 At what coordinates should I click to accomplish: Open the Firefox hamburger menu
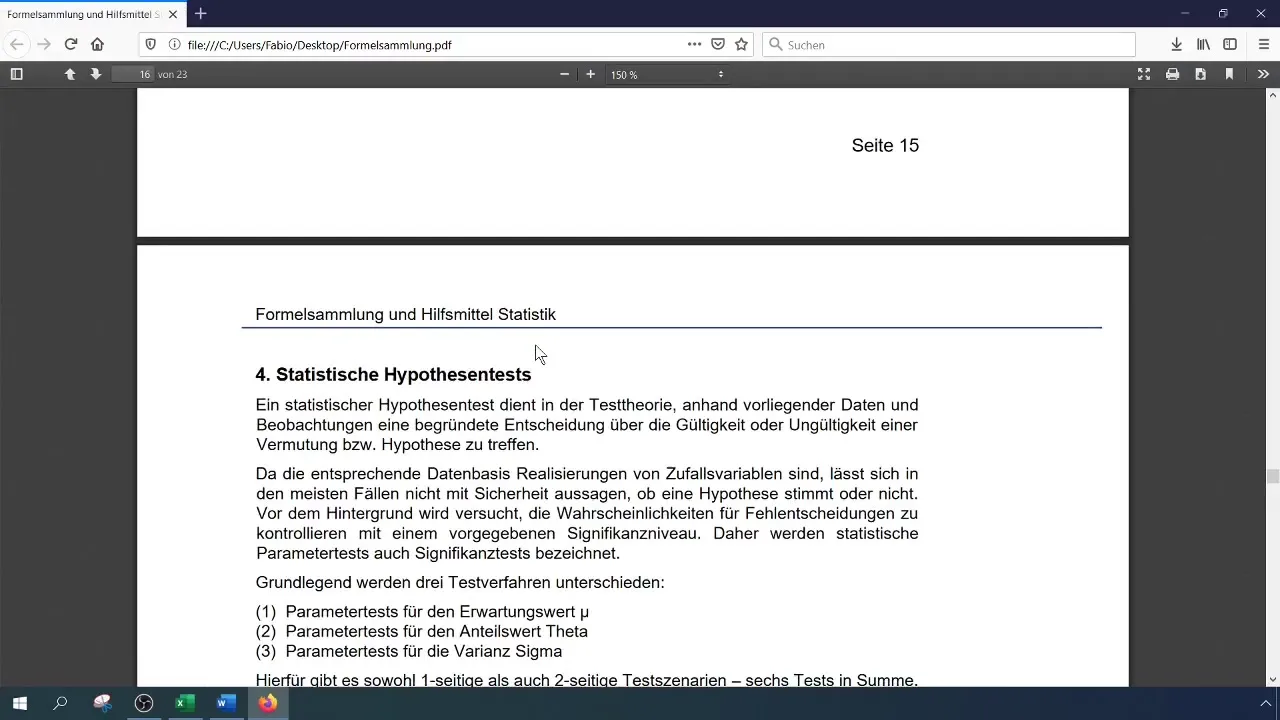click(x=1264, y=44)
